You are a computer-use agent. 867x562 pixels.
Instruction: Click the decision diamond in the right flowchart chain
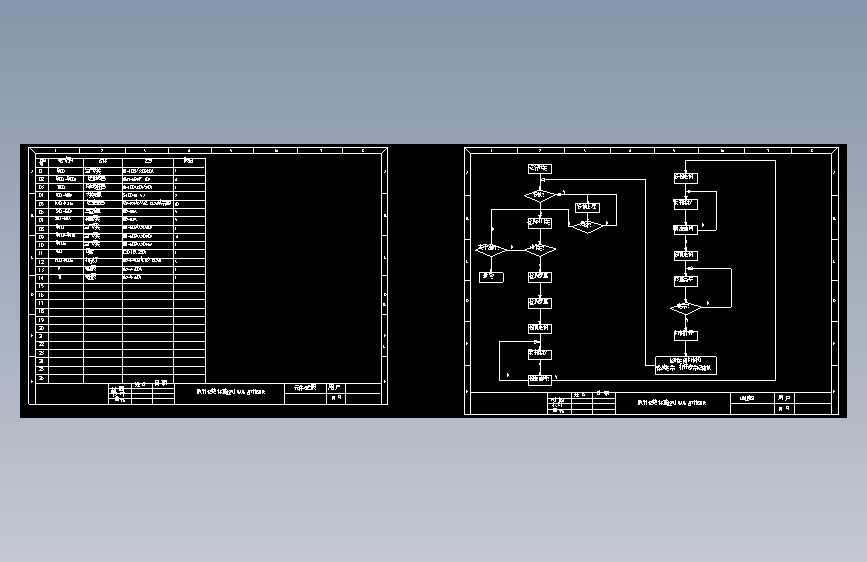[686, 308]
